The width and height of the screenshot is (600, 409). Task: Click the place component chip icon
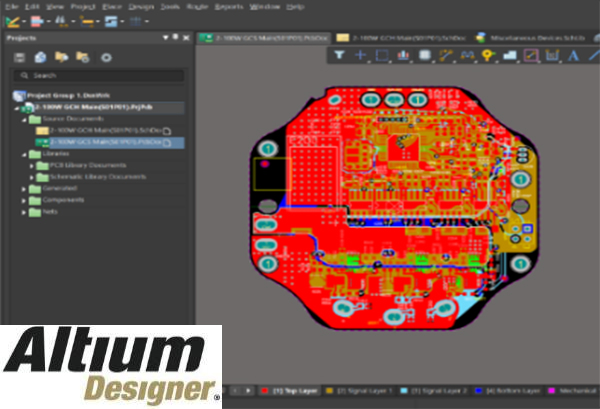[424, 55]
